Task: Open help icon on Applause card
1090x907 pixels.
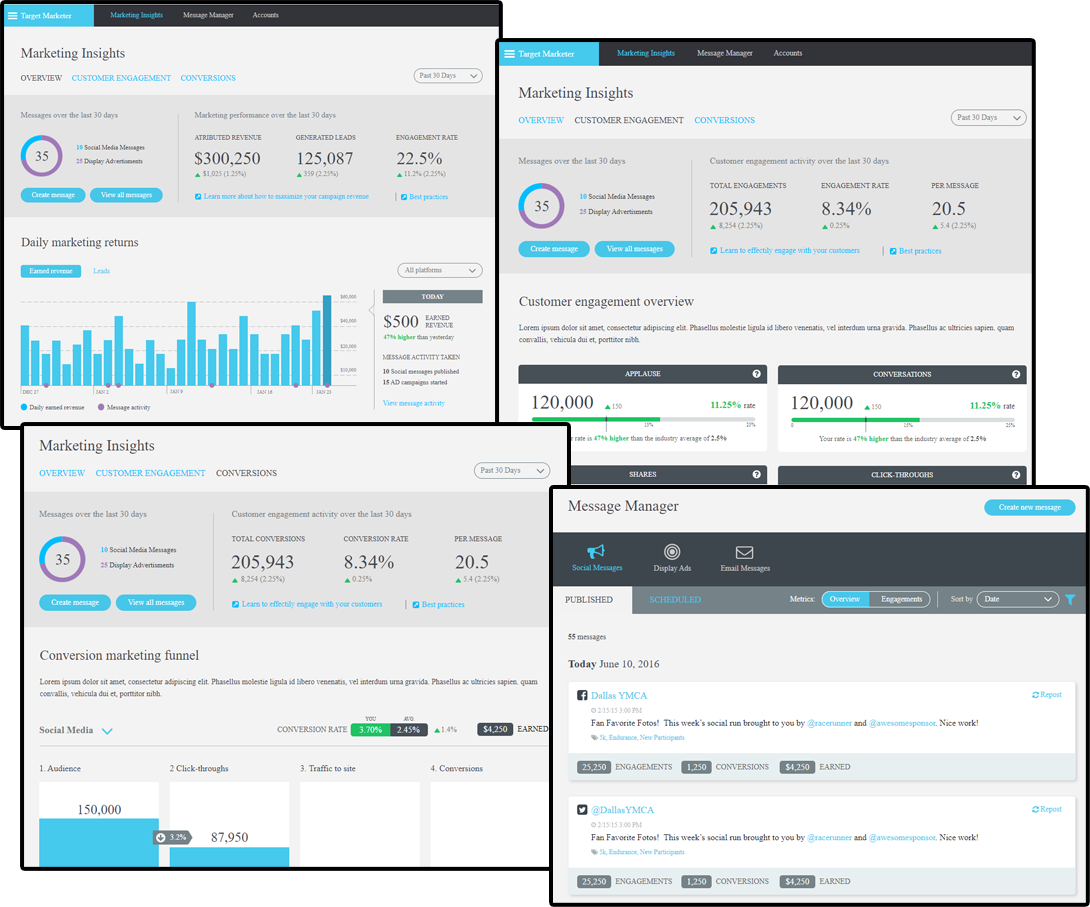Action: (756, 374)
